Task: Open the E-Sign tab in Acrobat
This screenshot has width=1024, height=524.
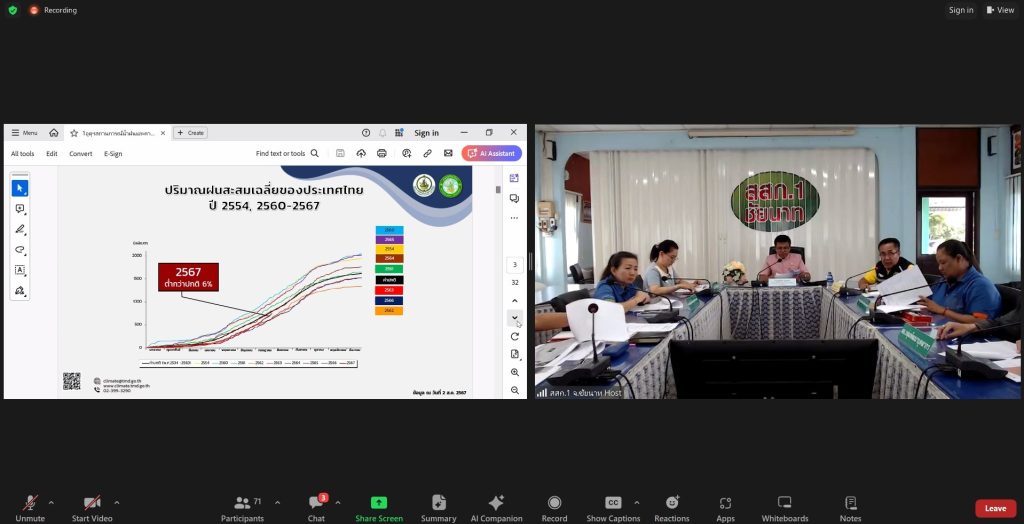Action: (113, 154)
